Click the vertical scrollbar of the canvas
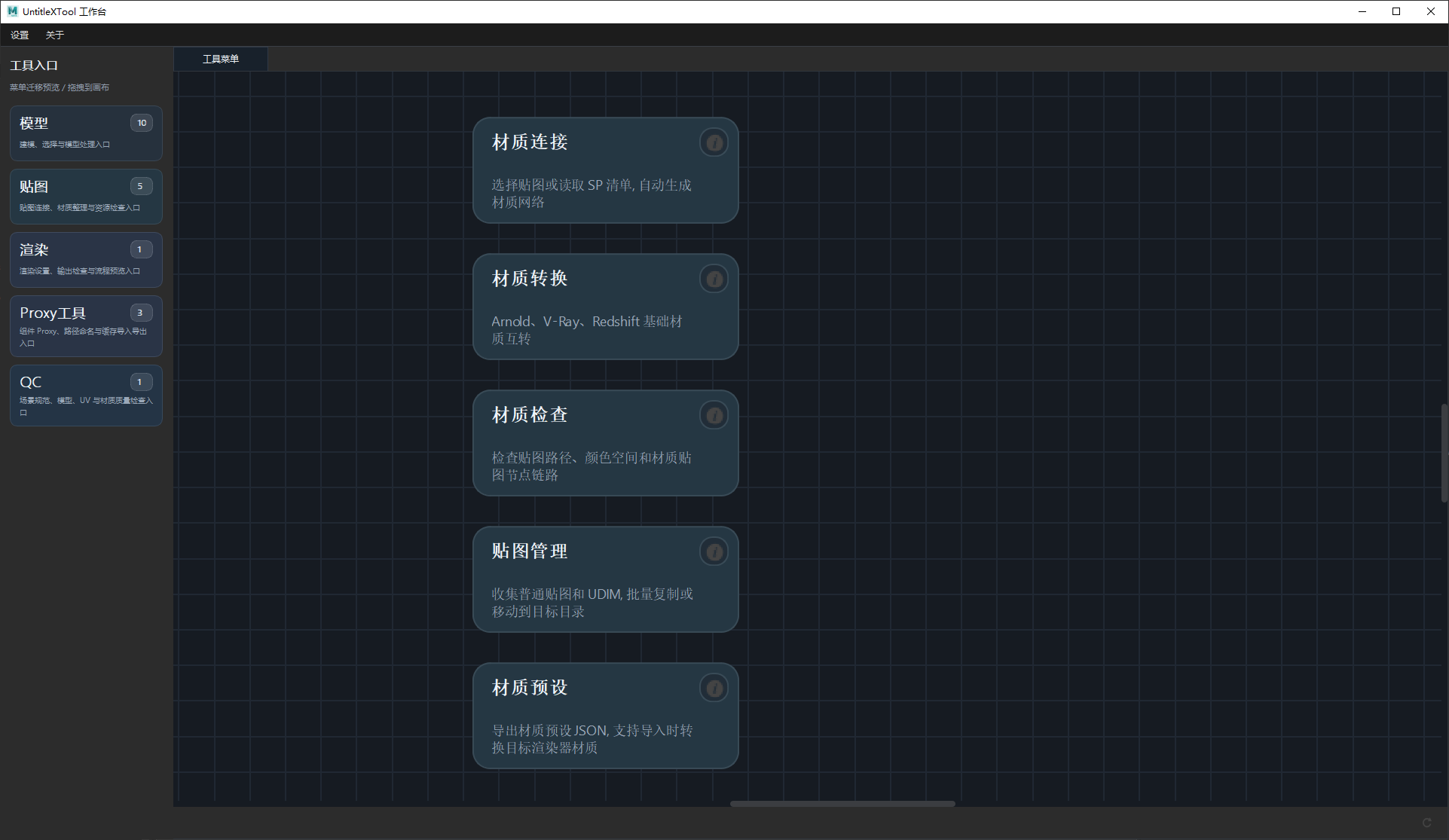1449x840 pixels. click(x=1444, y=452)
